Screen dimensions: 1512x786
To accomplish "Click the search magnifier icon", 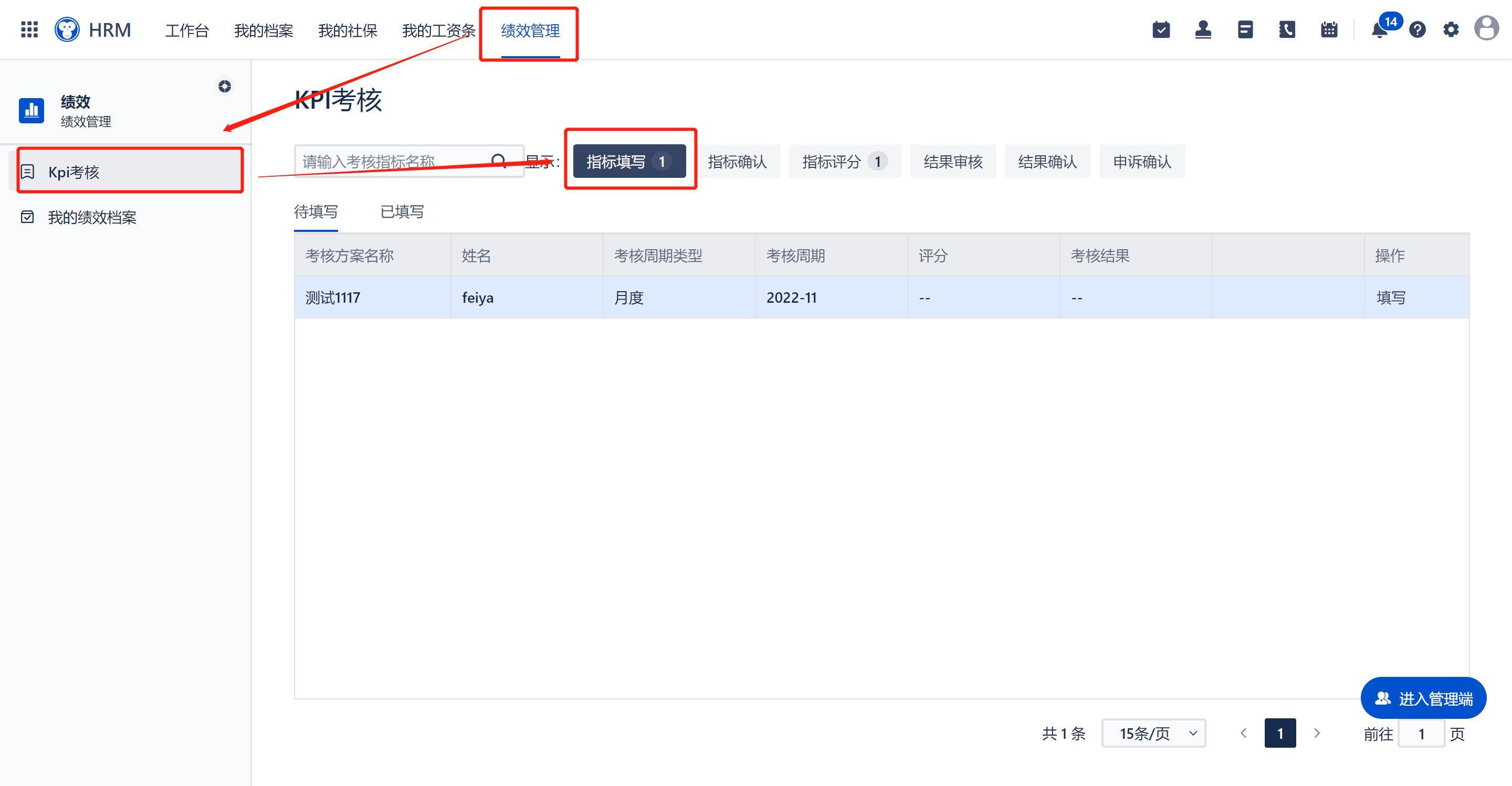I will point(499,161).
